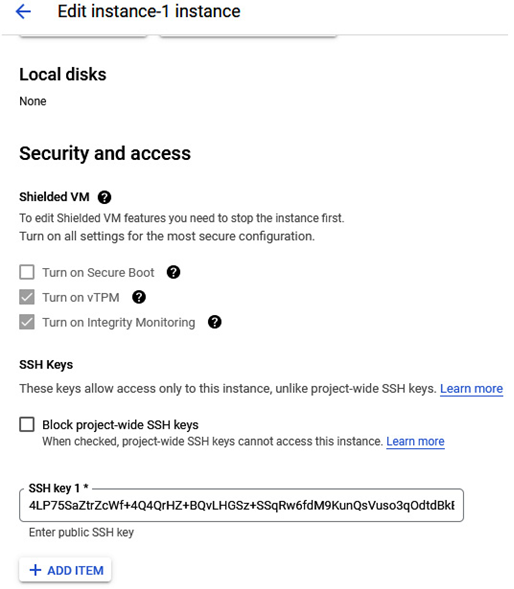Screen dimensions: 514x589
Task: Click the plus icon on ADD ITEM
Action: [x=35, y=570]
